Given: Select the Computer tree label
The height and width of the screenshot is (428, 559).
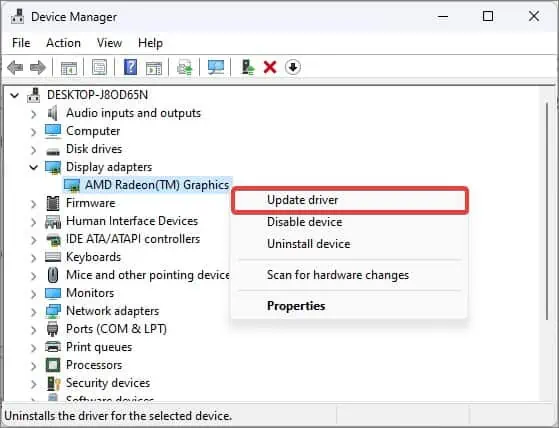Looking at the screenshot, I should 93,131.
